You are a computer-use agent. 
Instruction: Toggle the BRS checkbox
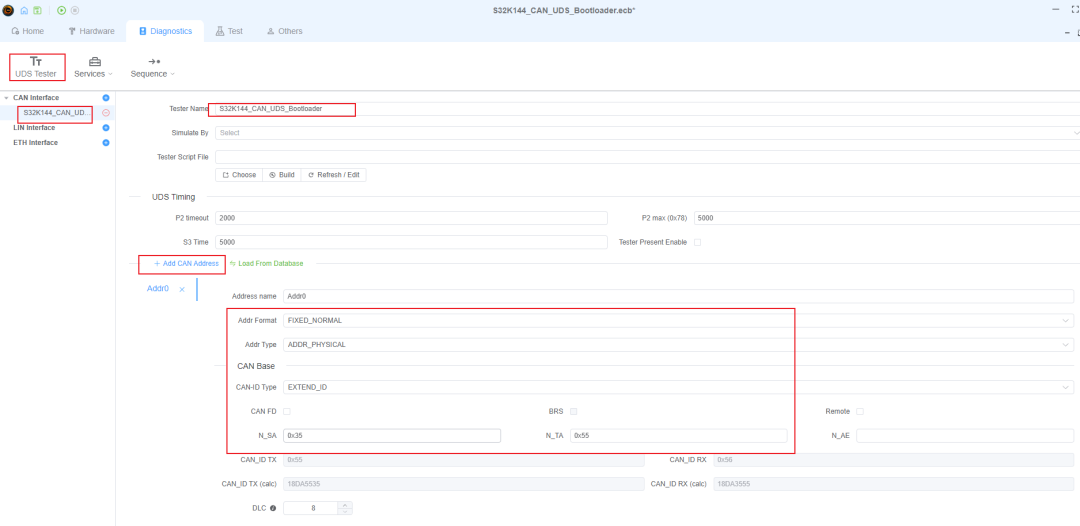coord(574,411)
